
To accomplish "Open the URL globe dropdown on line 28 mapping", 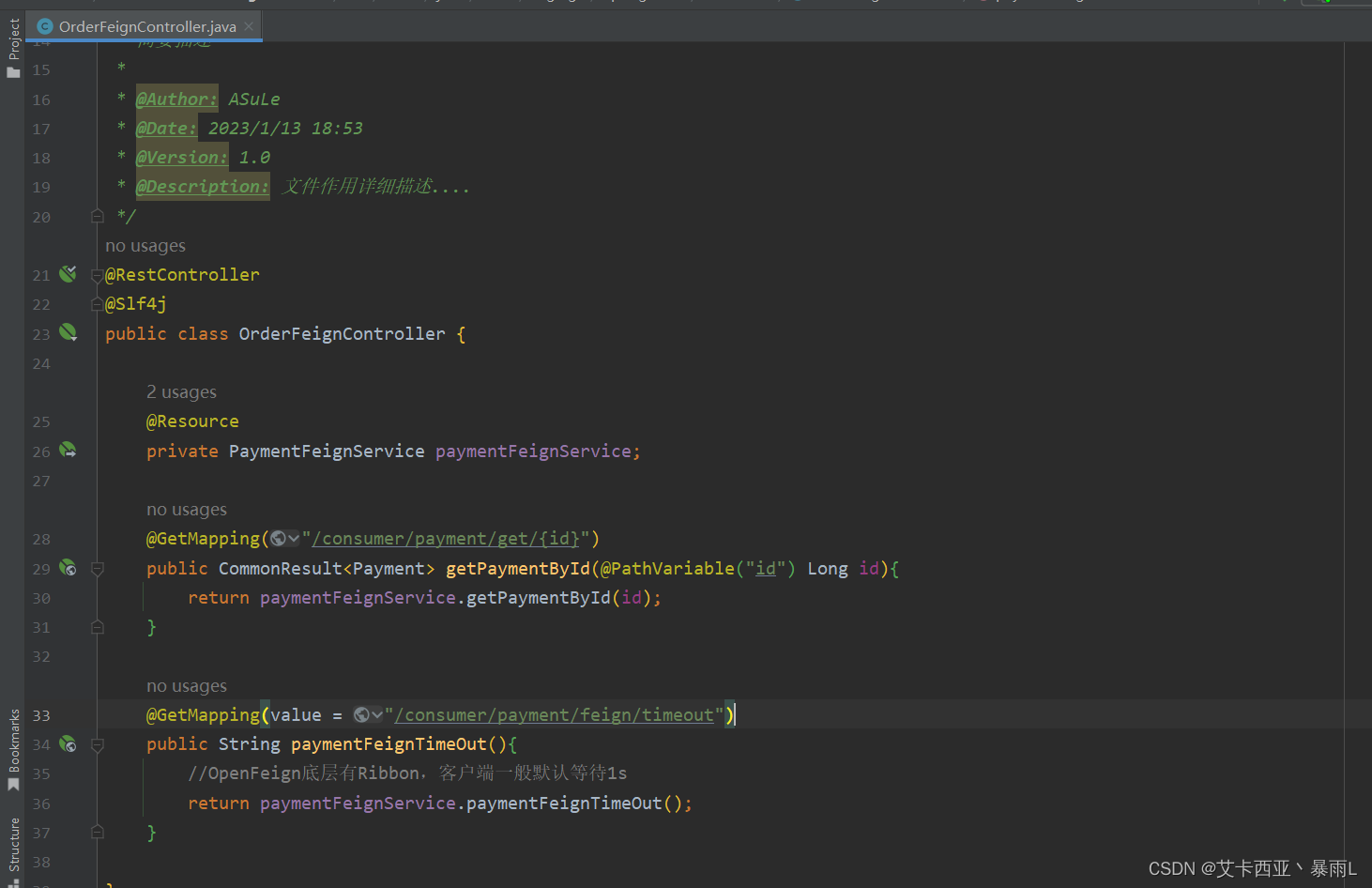I will (284, 539).
